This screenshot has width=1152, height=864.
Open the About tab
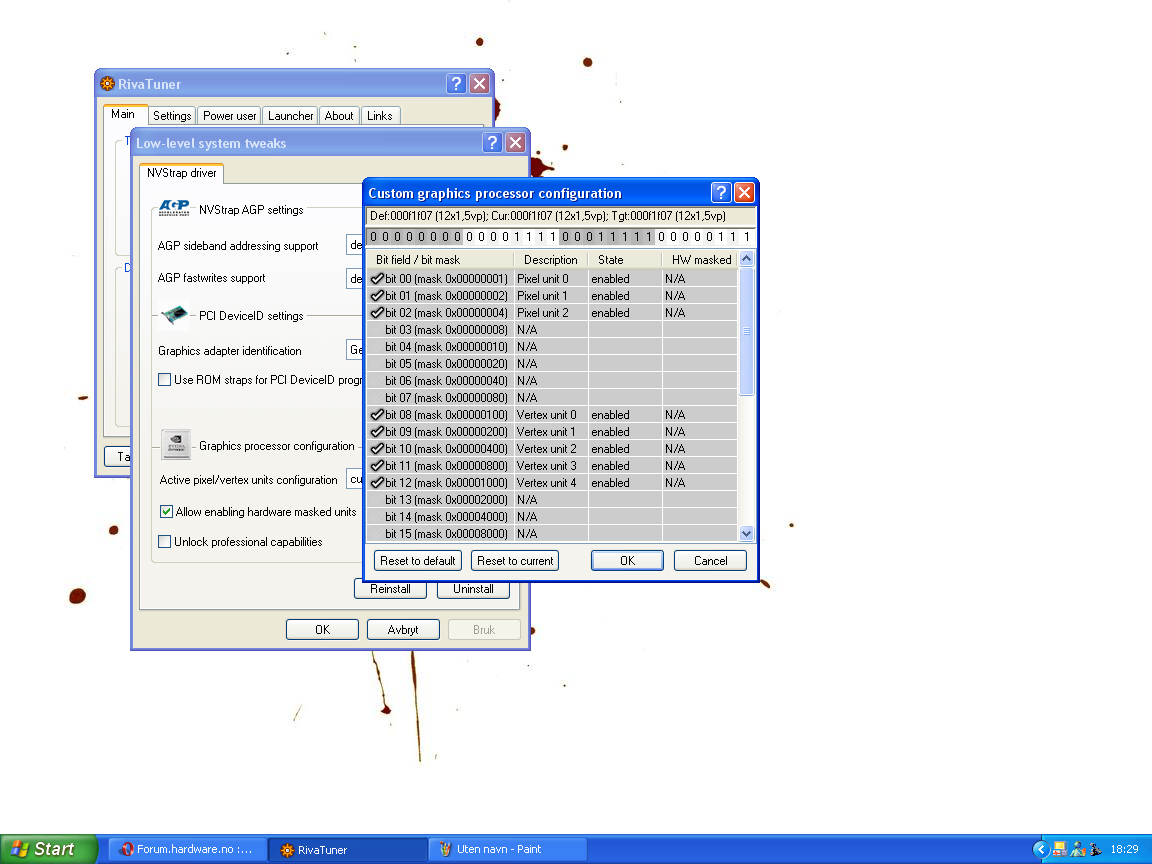[x=339, y=115]
